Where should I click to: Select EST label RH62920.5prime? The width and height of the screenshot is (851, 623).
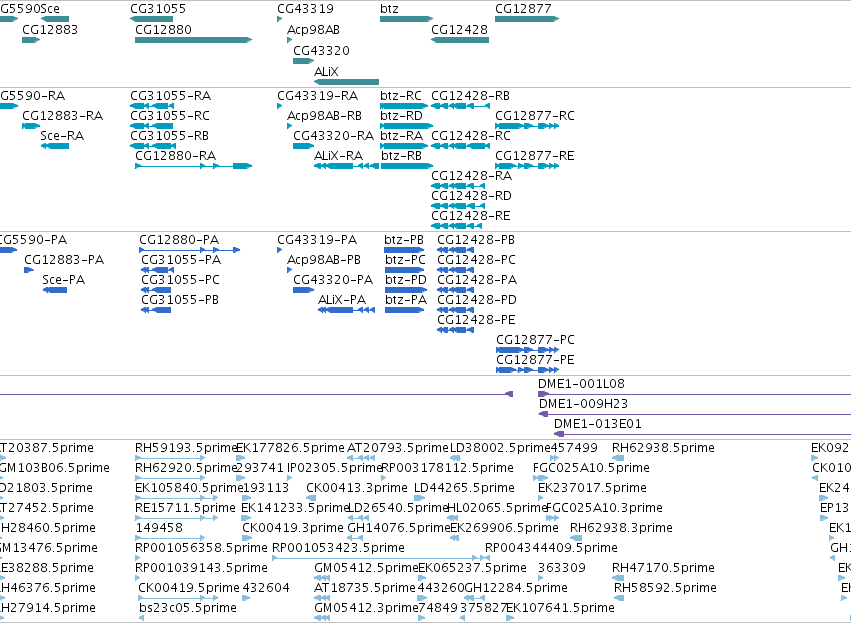[x=186, y=468]
